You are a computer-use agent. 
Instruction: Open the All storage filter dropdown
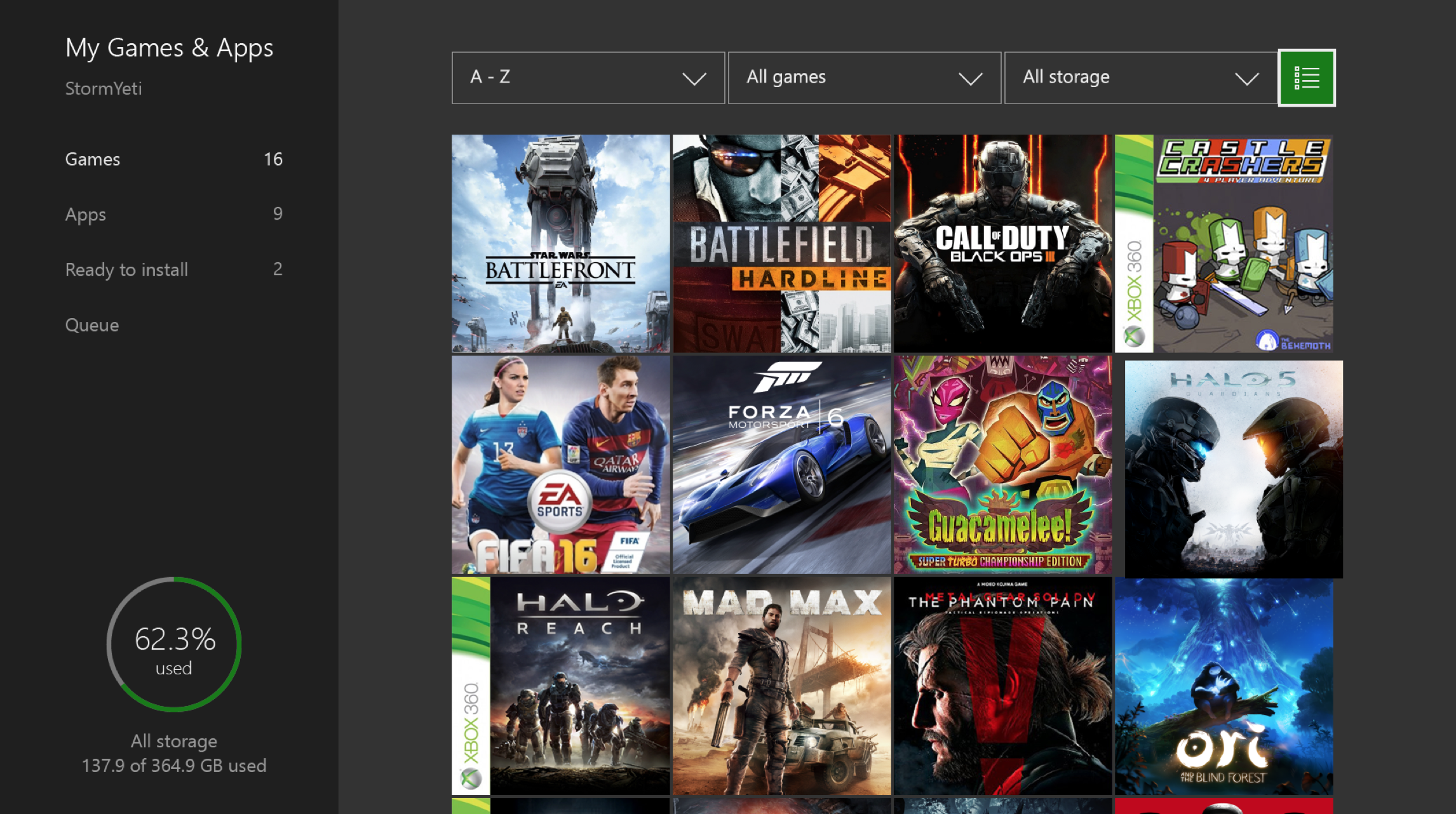pos(1140,77)
